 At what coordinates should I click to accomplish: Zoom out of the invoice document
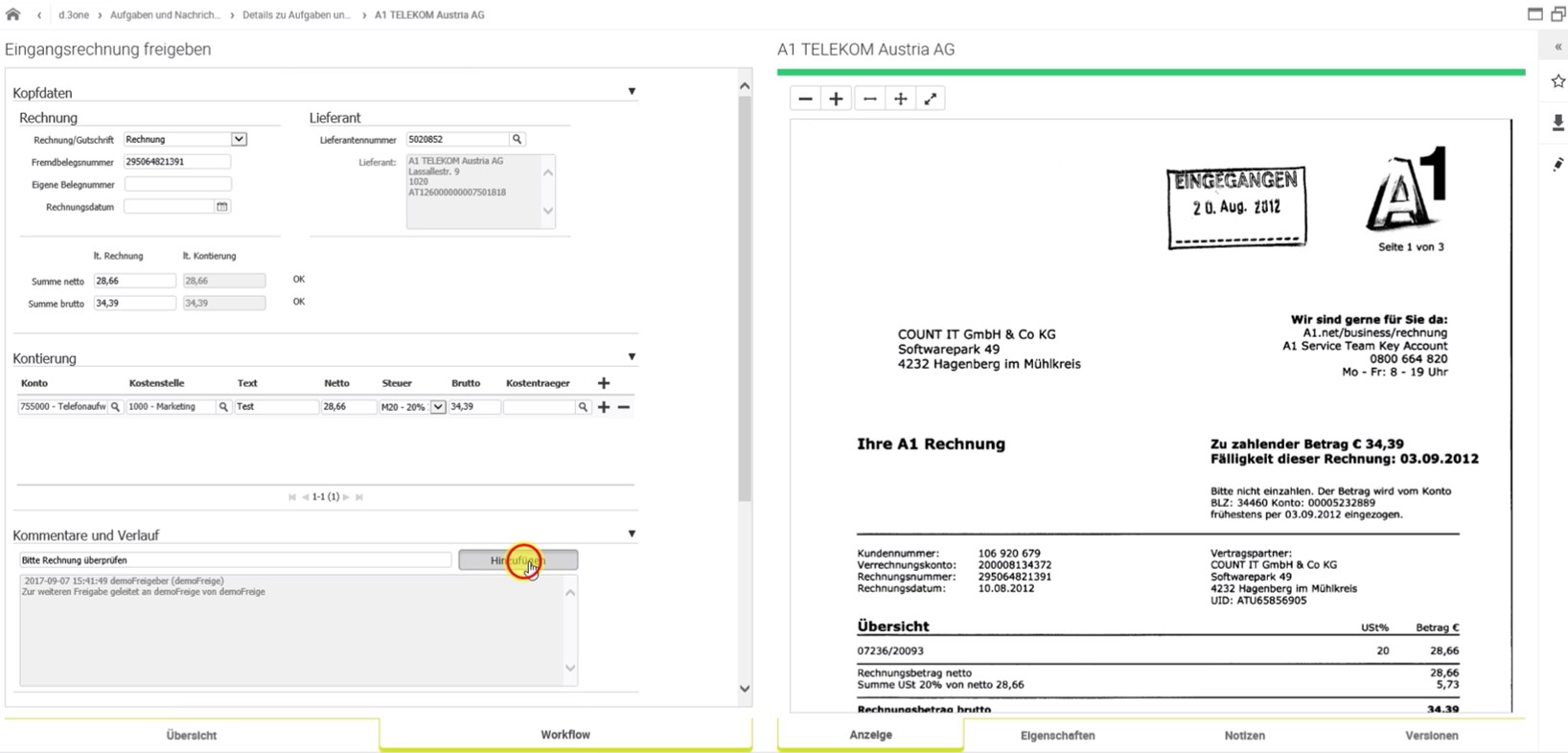point(805,99)
